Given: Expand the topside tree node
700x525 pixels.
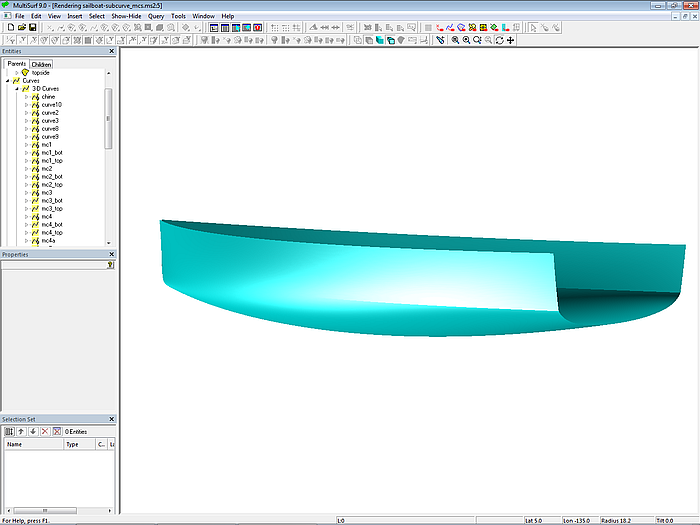Looking at the screenshot, I should click(x=16, y=73).
